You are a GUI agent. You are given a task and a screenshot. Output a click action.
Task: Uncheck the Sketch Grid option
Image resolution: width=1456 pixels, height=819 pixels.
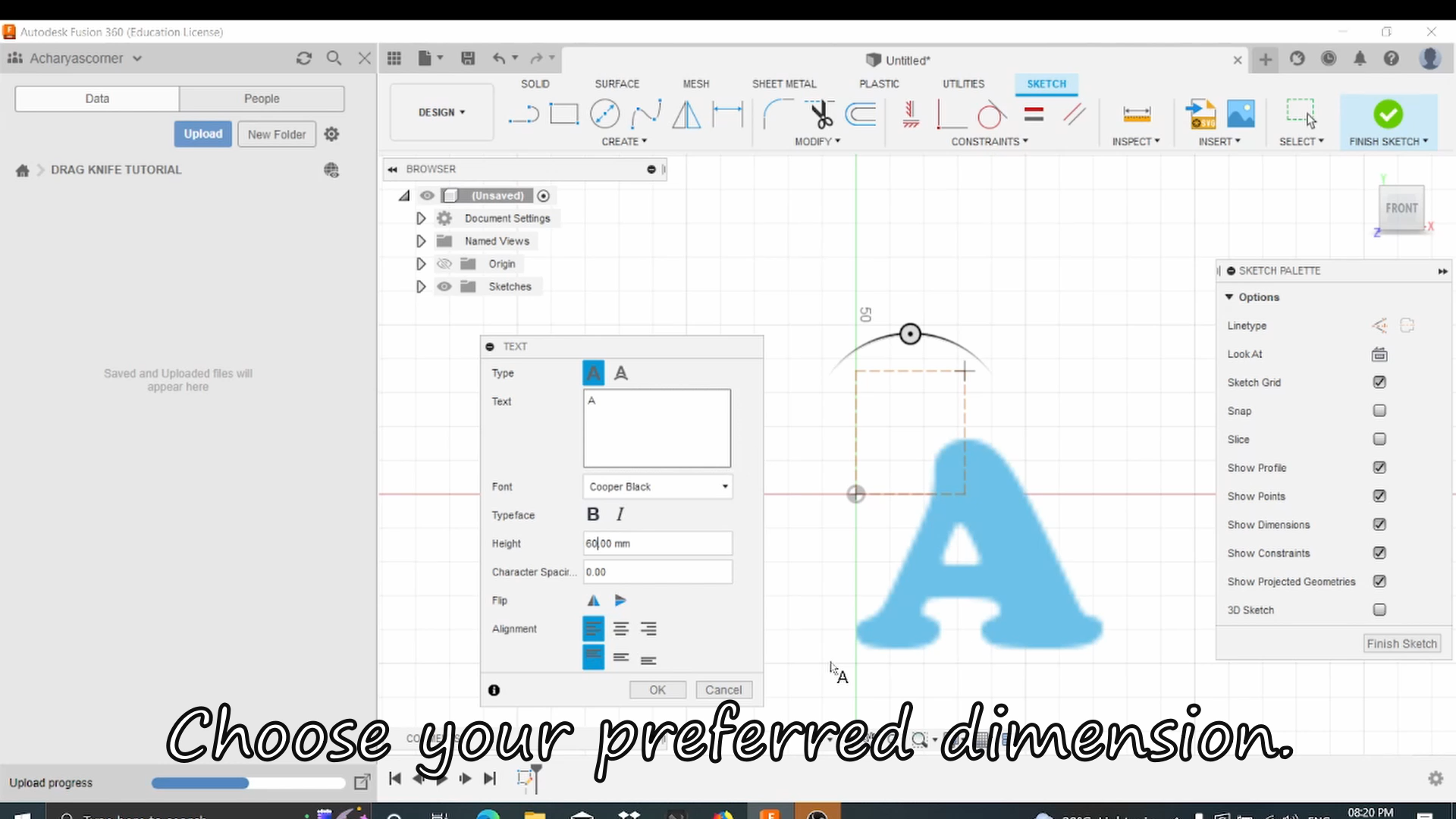(1379, 382)
